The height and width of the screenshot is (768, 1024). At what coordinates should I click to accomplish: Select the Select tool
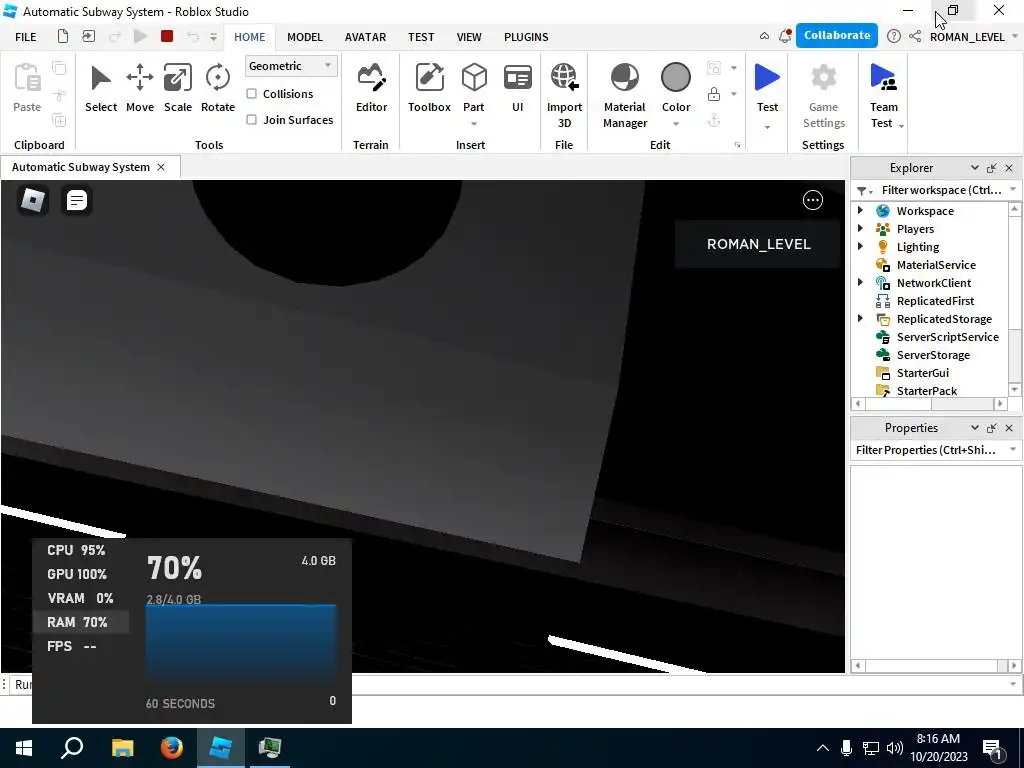coord(101,89)
